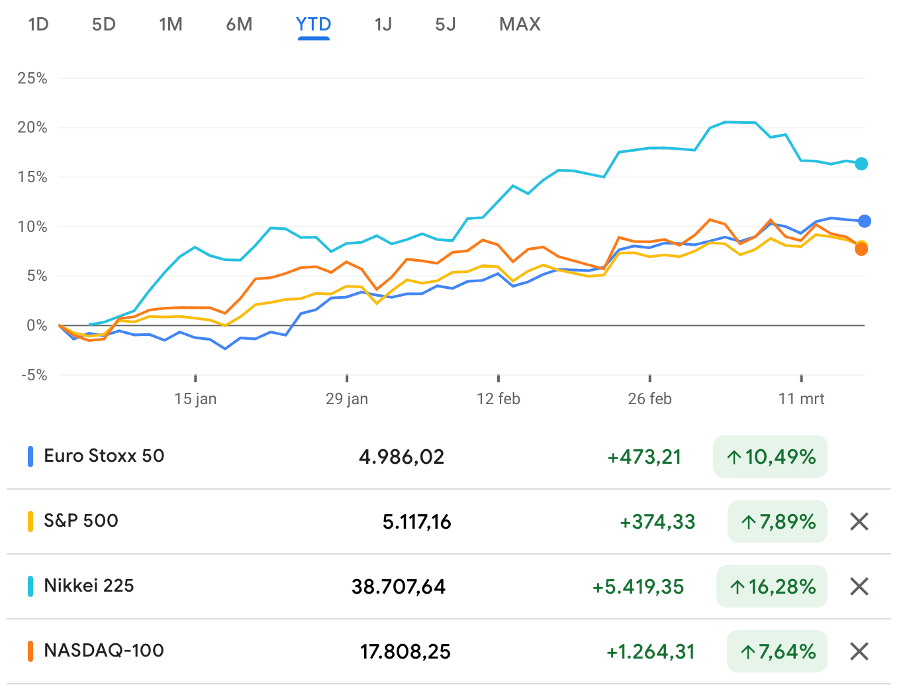Screen dimensions: 908x698
Task: Click the -5% y-axis label
Action: pyautogui.click(x=34, y=375)
